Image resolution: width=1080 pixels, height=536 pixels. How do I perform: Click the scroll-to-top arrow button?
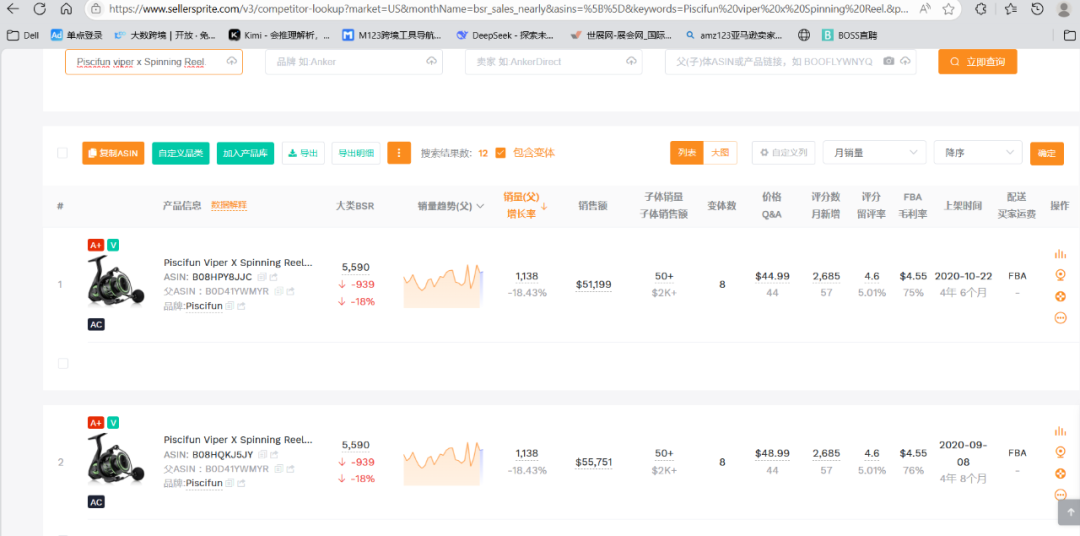(1068, 511)
